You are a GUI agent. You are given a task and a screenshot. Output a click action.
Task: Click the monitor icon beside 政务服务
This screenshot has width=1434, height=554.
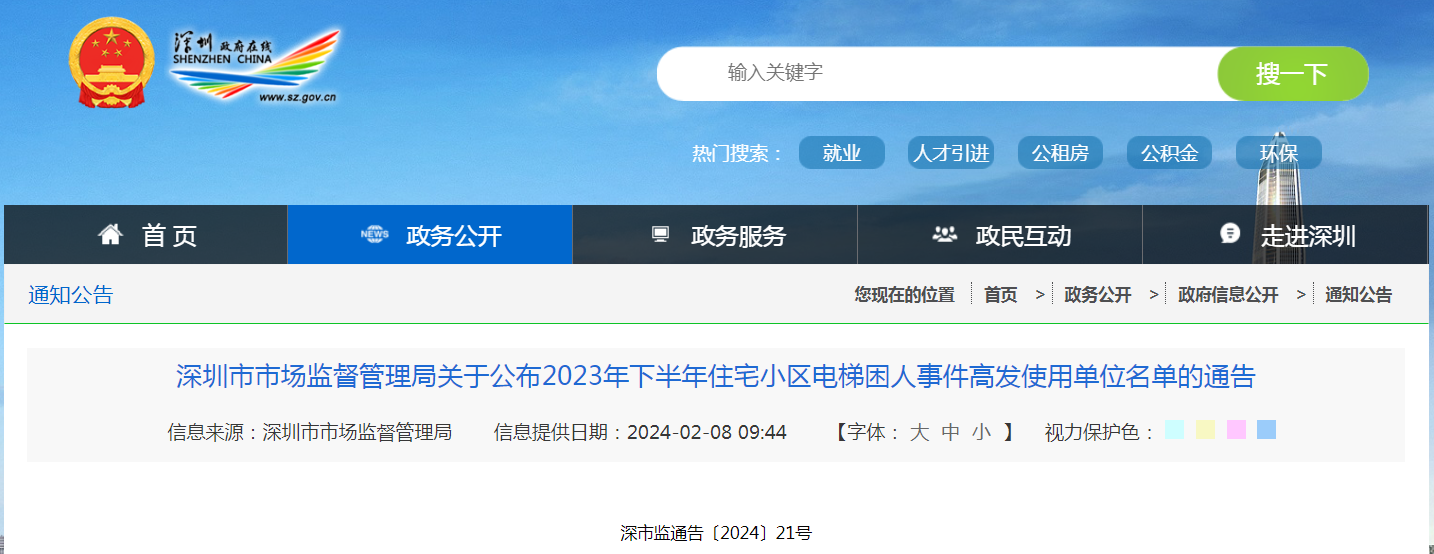pyautogui.click(x=660, y=235)
